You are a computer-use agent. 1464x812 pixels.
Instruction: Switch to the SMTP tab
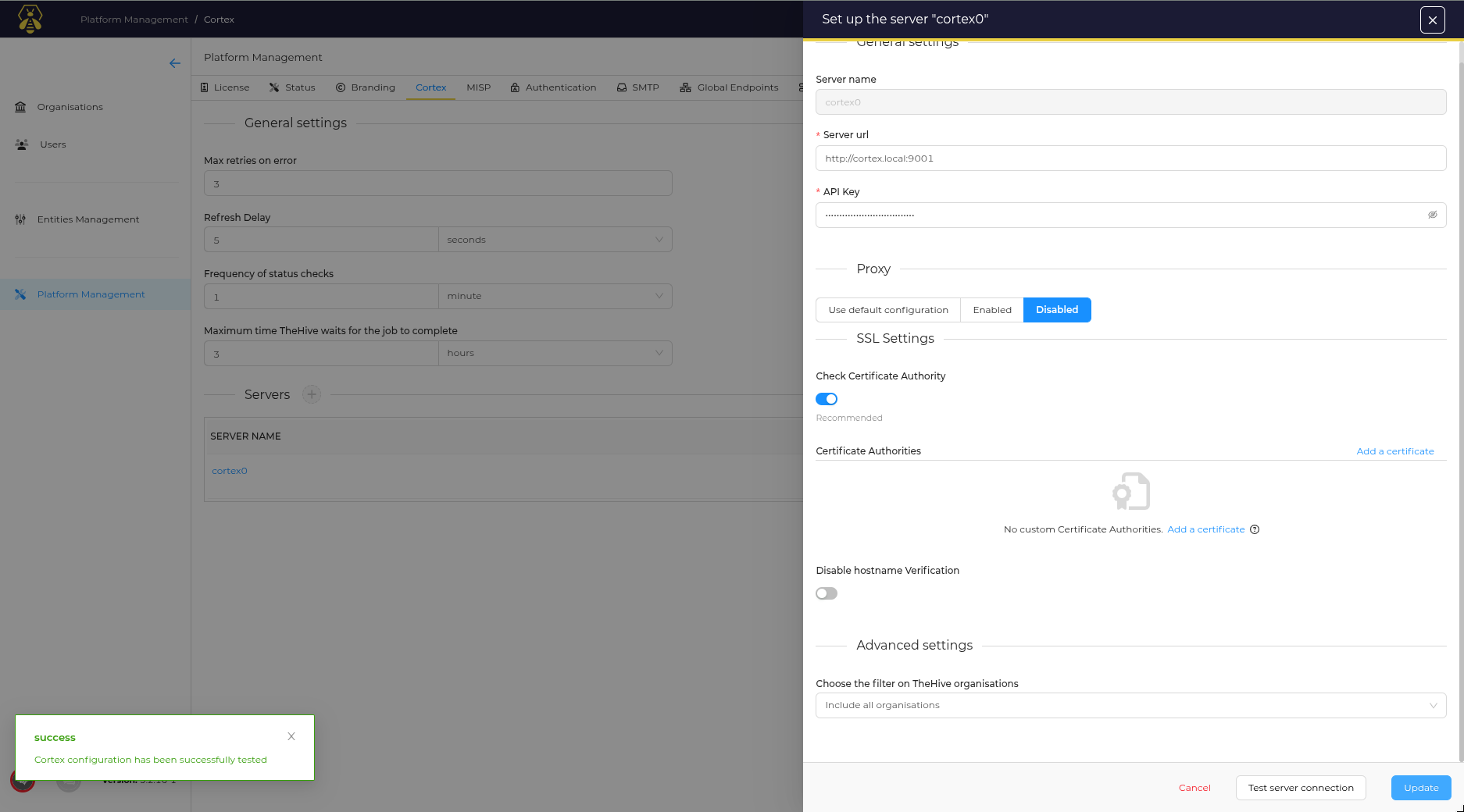637,87
